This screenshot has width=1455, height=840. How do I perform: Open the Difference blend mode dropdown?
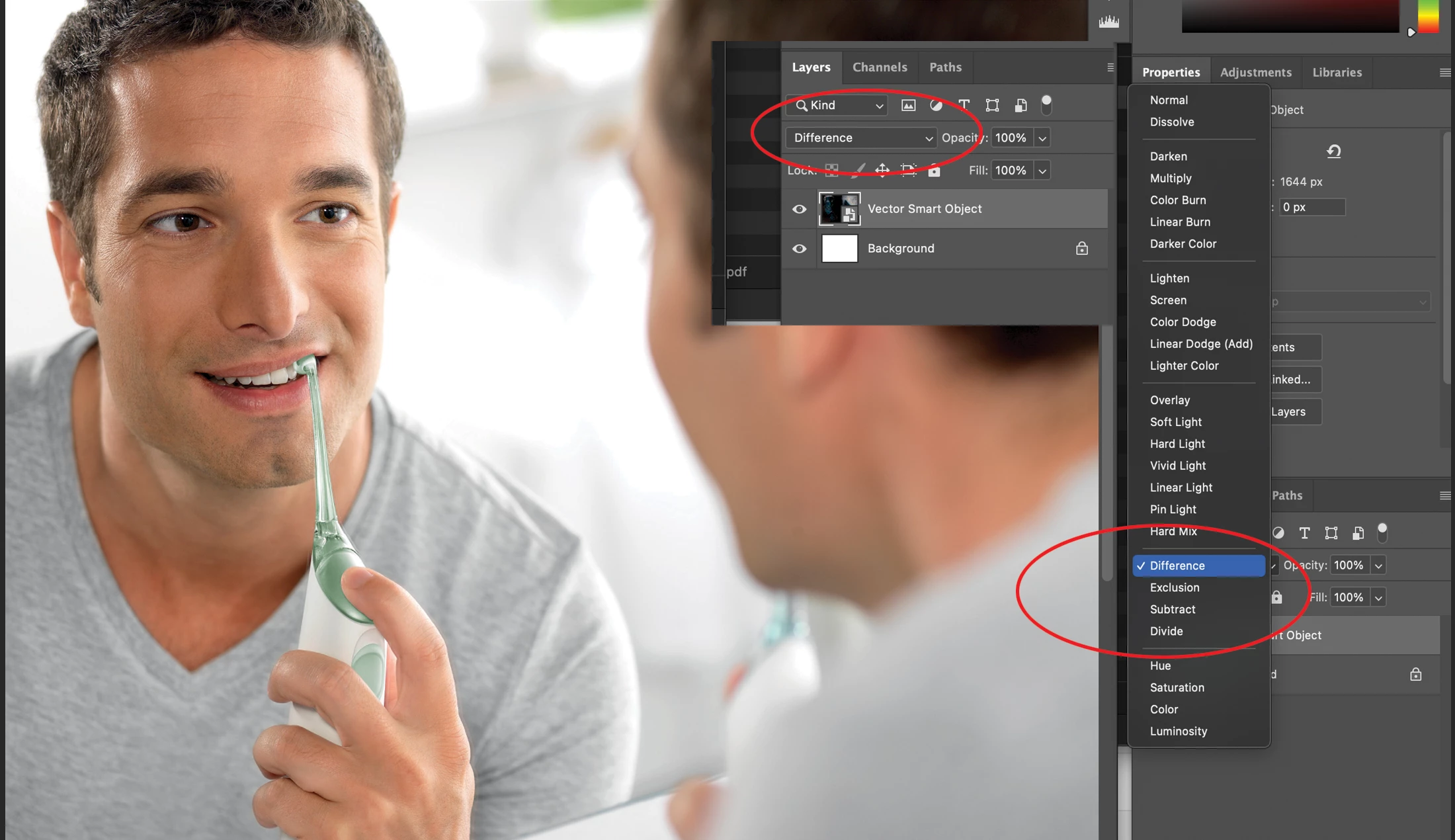(x=861, y=138)
